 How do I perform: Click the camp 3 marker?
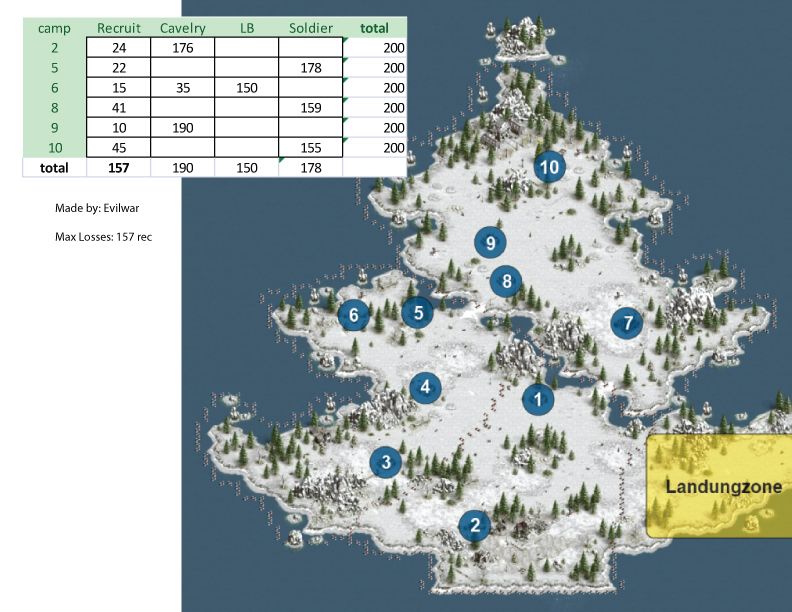click(386, 462)
